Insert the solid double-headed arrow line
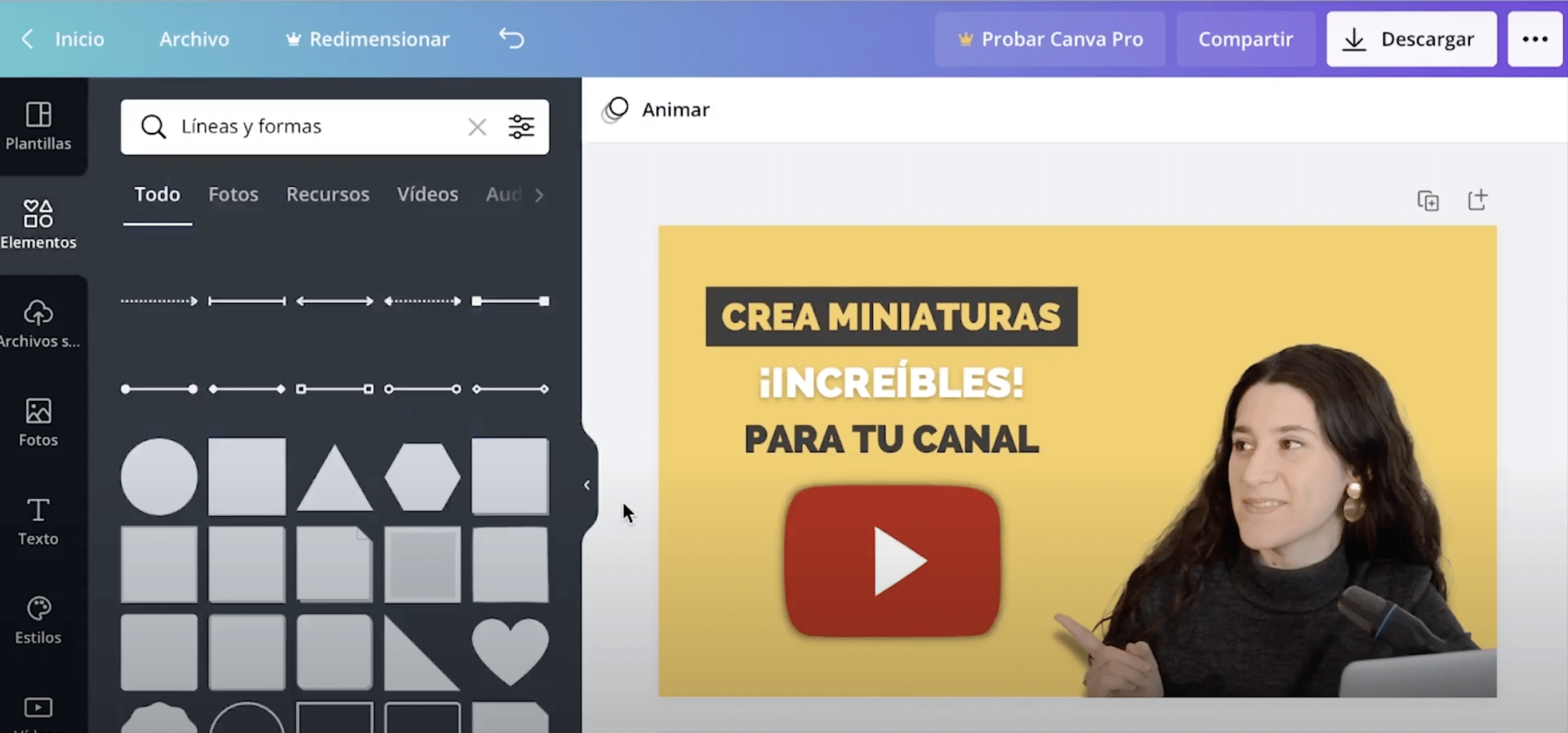This screenshot has width=1568, height=733. (334, 301)
